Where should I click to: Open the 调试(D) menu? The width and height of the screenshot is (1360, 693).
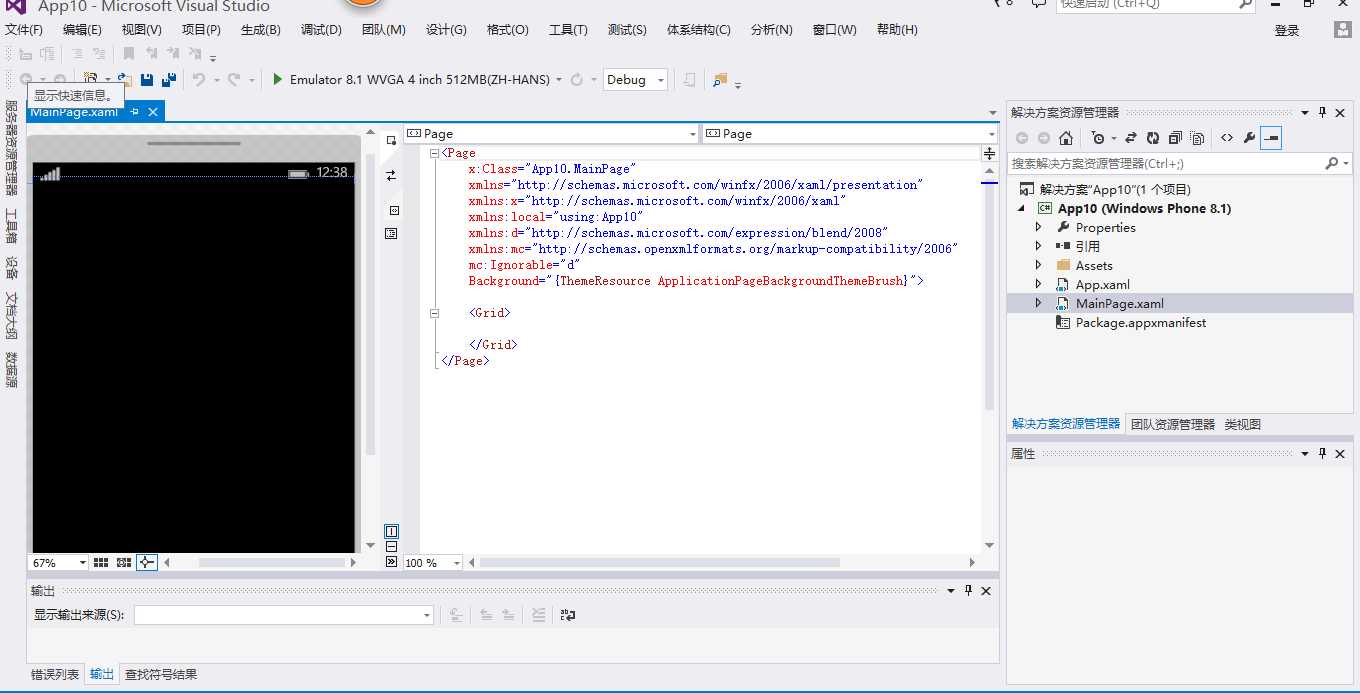point(321,30)
